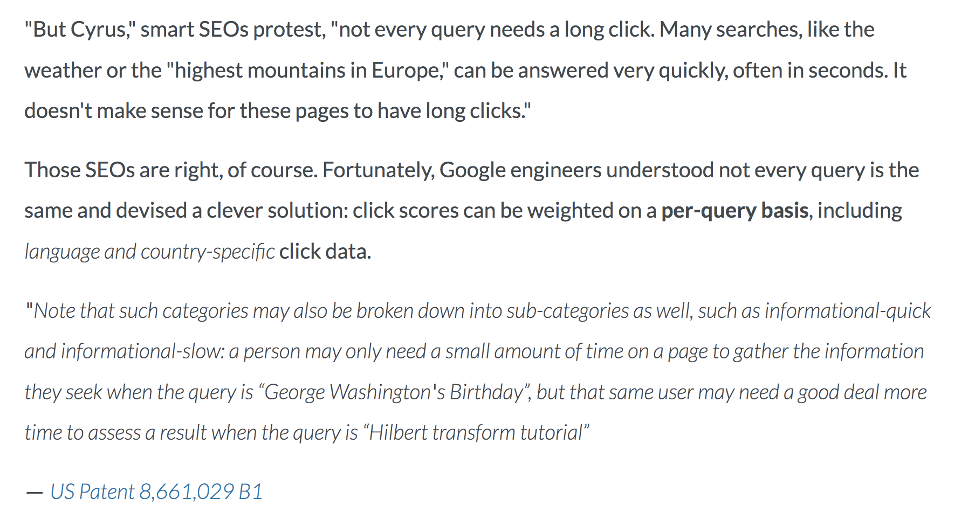This screenshot has width=977, height=527.
Task: Click the quote's opening words "Note that such categories"
Action: (x=135, y=310)
